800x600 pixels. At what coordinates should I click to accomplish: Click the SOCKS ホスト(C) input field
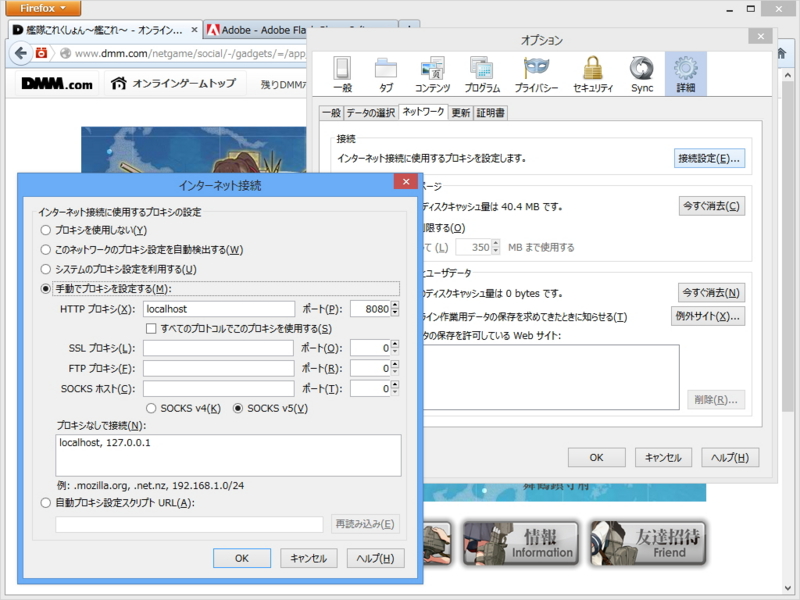pyautogui.click(x=219, y=388)
